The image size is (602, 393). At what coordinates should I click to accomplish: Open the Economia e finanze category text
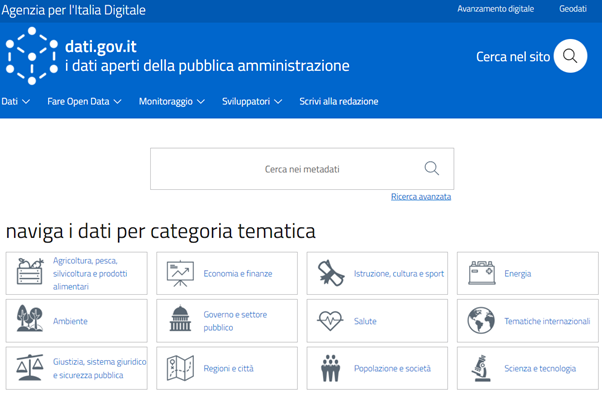pyautogui.click(x=238, y=274)
